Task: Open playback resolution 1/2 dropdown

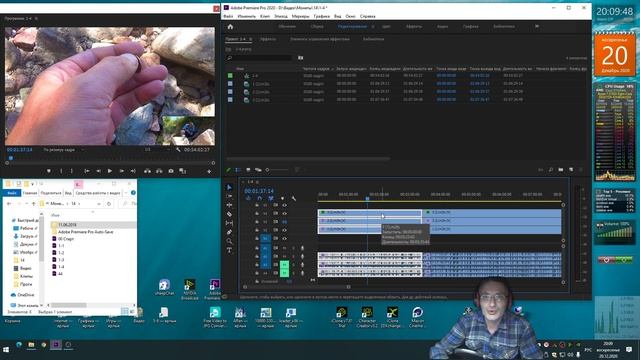Action: (157, 150)
